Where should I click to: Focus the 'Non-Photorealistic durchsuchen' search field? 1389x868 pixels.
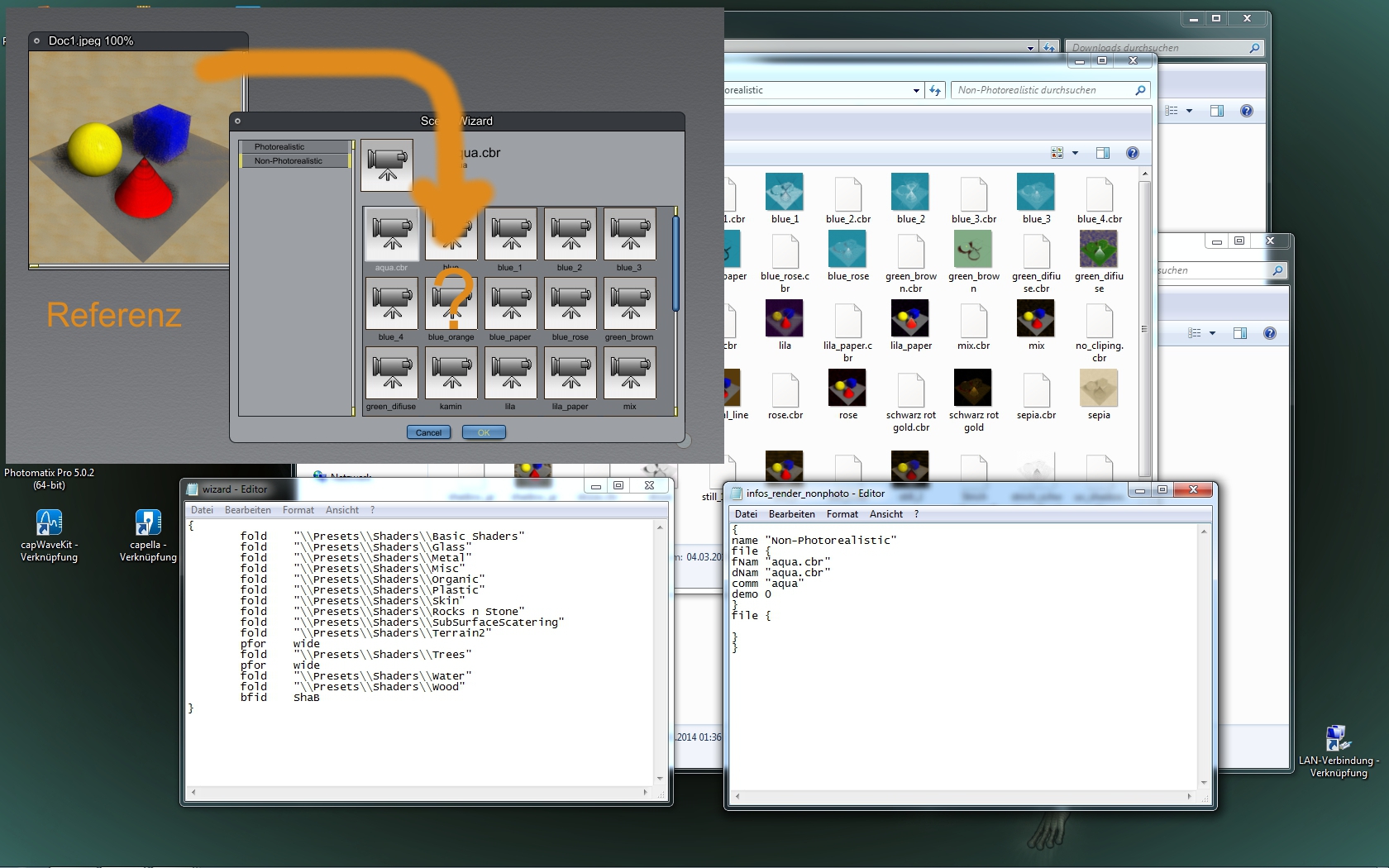point(1050,90)
